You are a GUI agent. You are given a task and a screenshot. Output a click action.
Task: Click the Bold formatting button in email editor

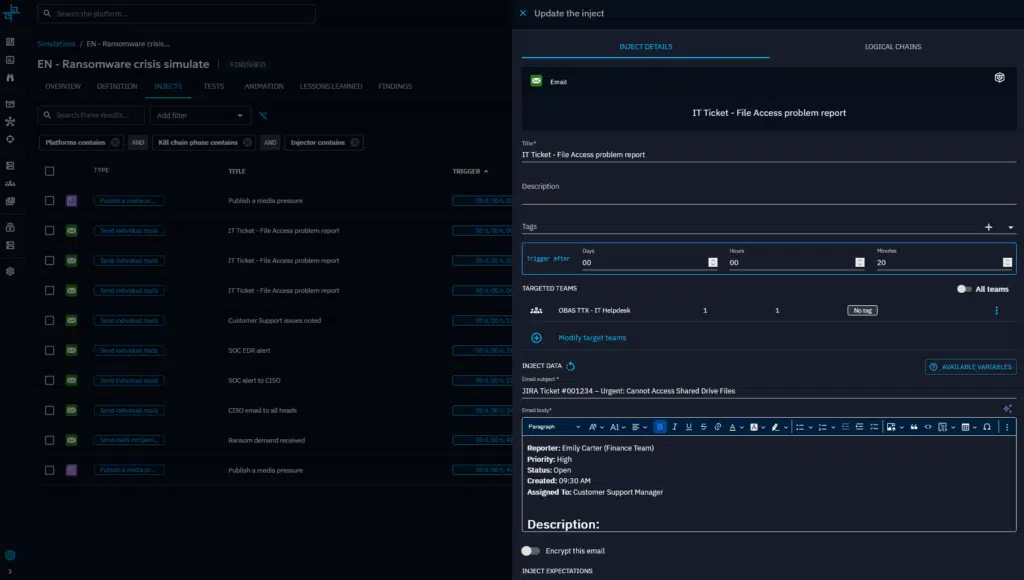[660, 427]
